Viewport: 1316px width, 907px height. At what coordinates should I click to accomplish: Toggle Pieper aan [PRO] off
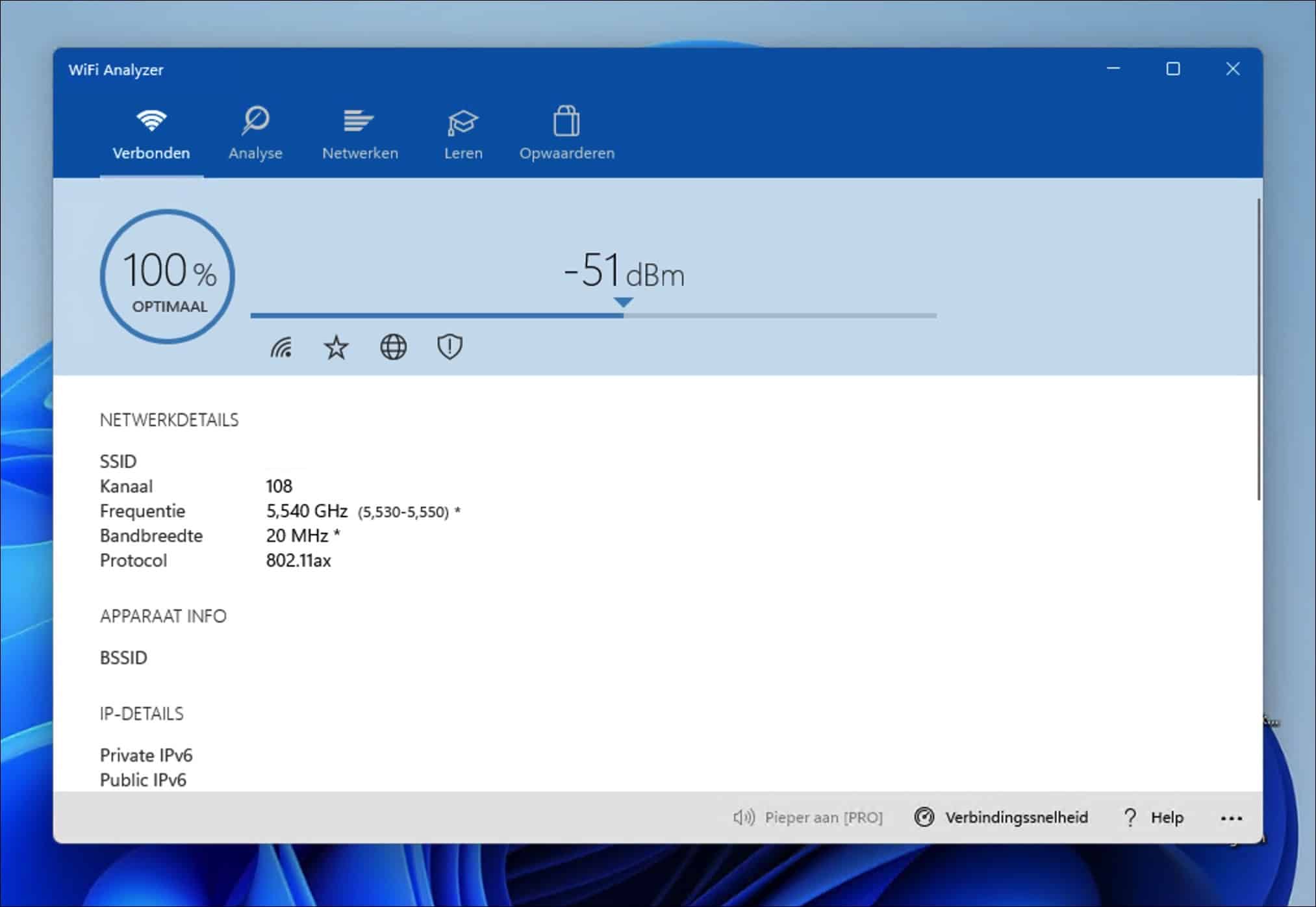[x=823, y=817]
